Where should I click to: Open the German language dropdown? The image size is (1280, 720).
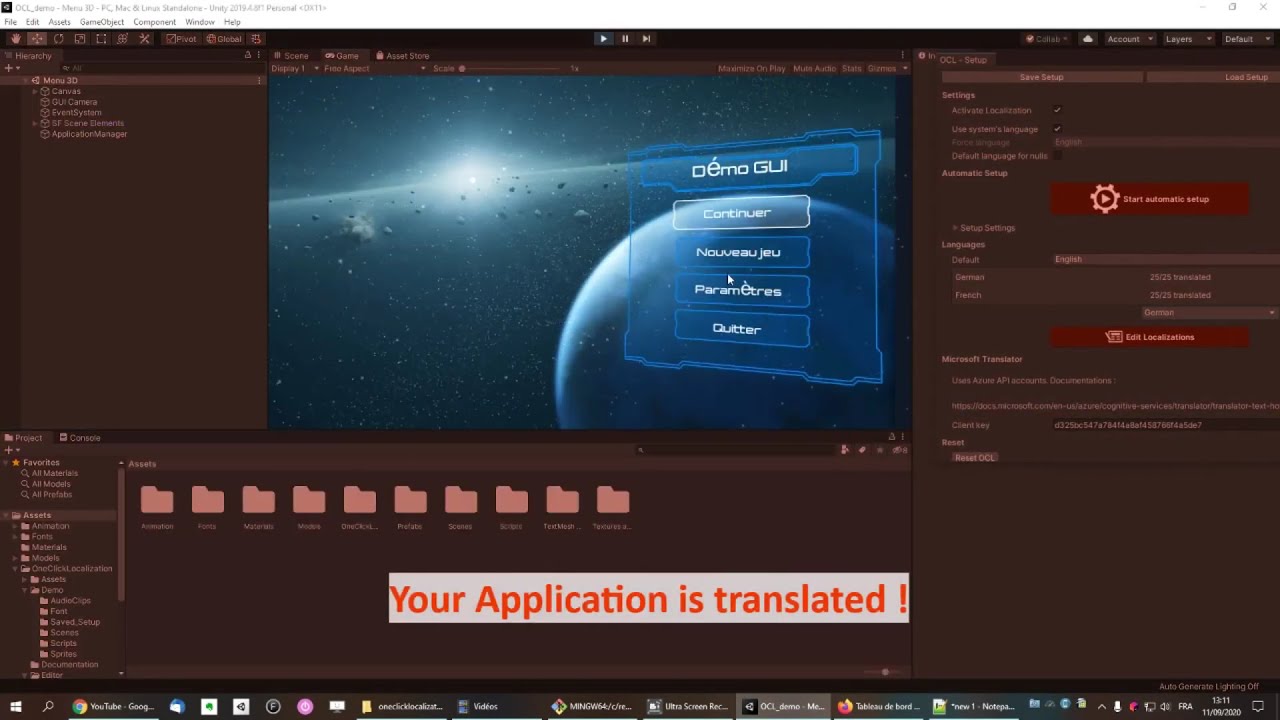pos(1209,313)
